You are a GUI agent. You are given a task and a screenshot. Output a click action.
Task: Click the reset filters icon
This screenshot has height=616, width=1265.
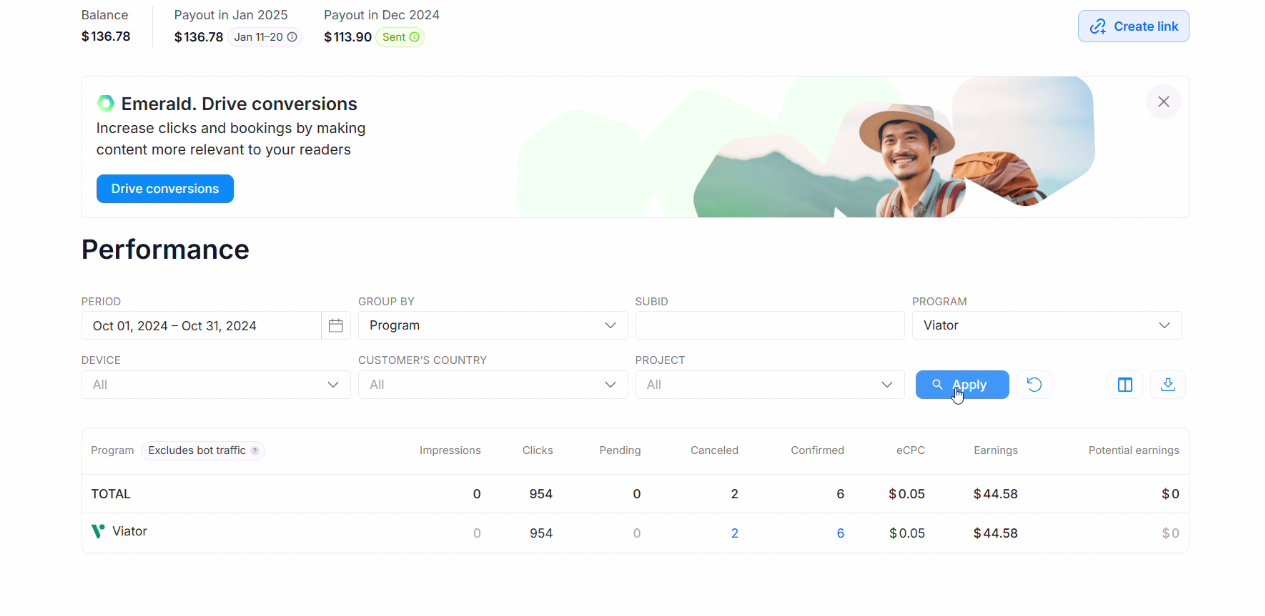coord(1034,385)
